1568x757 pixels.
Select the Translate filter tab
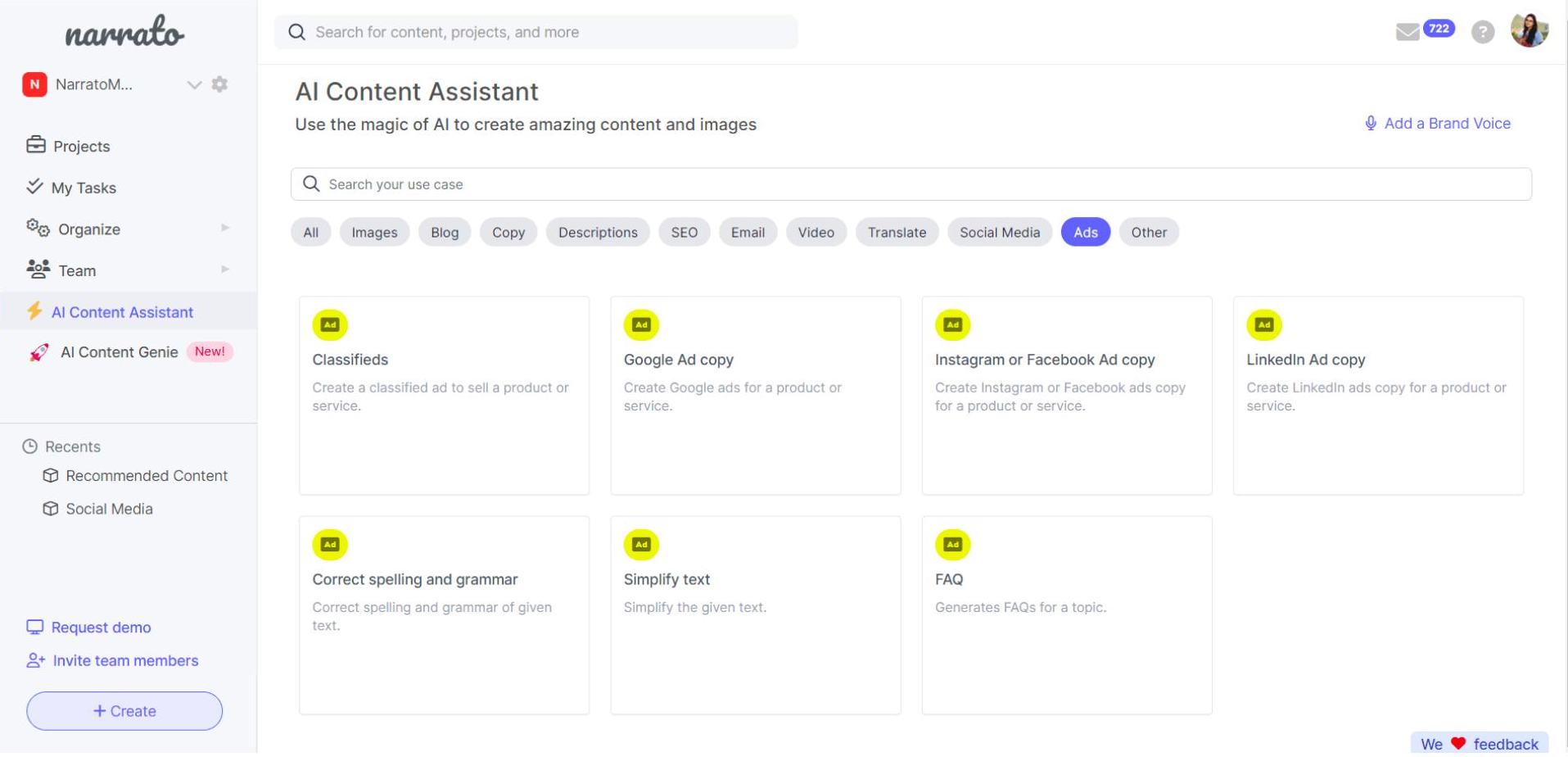pyautogui.click(x=897, y=233)
